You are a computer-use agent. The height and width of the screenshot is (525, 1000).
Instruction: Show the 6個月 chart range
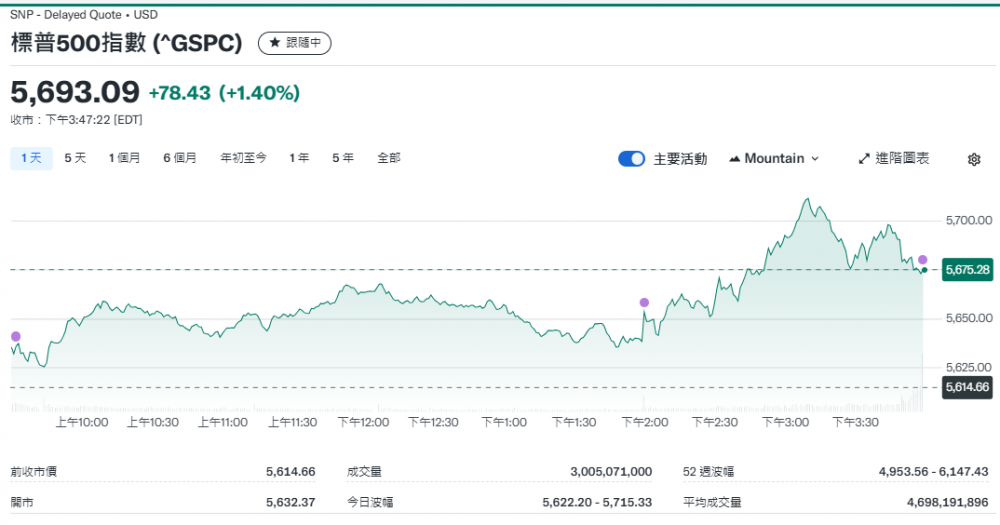pos(180,158)
